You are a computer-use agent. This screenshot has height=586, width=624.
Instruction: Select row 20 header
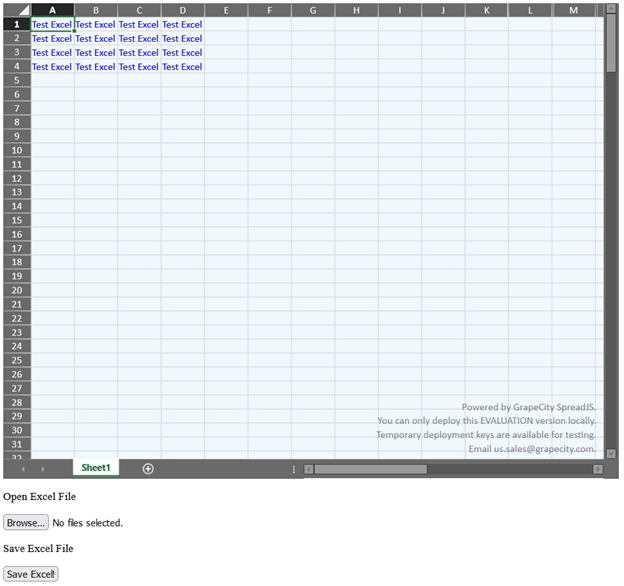click(17, 290)
